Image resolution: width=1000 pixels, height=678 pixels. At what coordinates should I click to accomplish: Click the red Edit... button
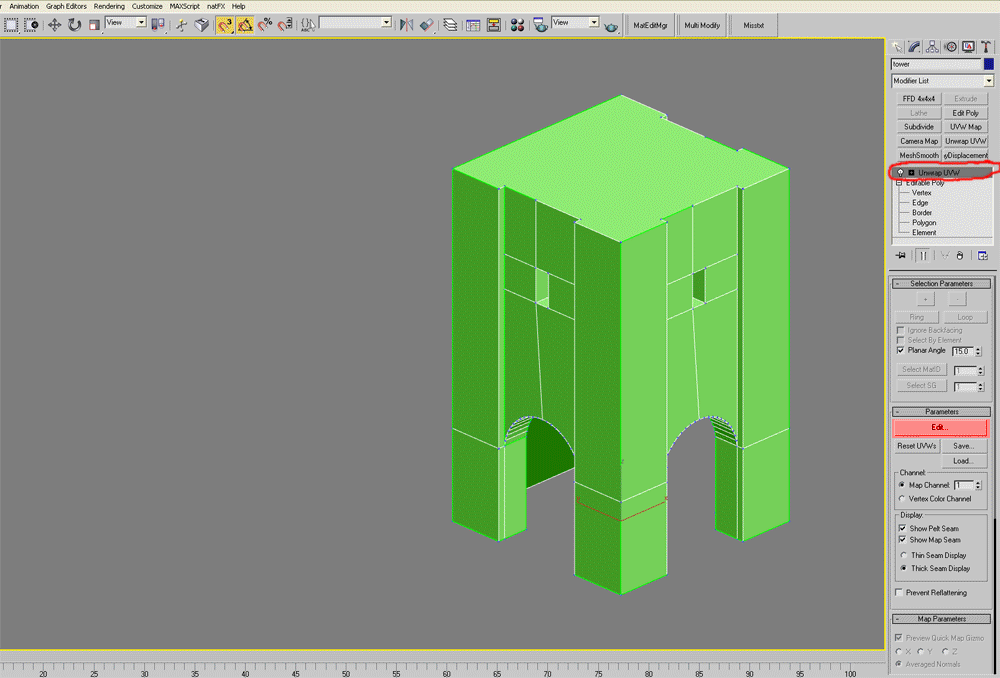pos(940,428)
